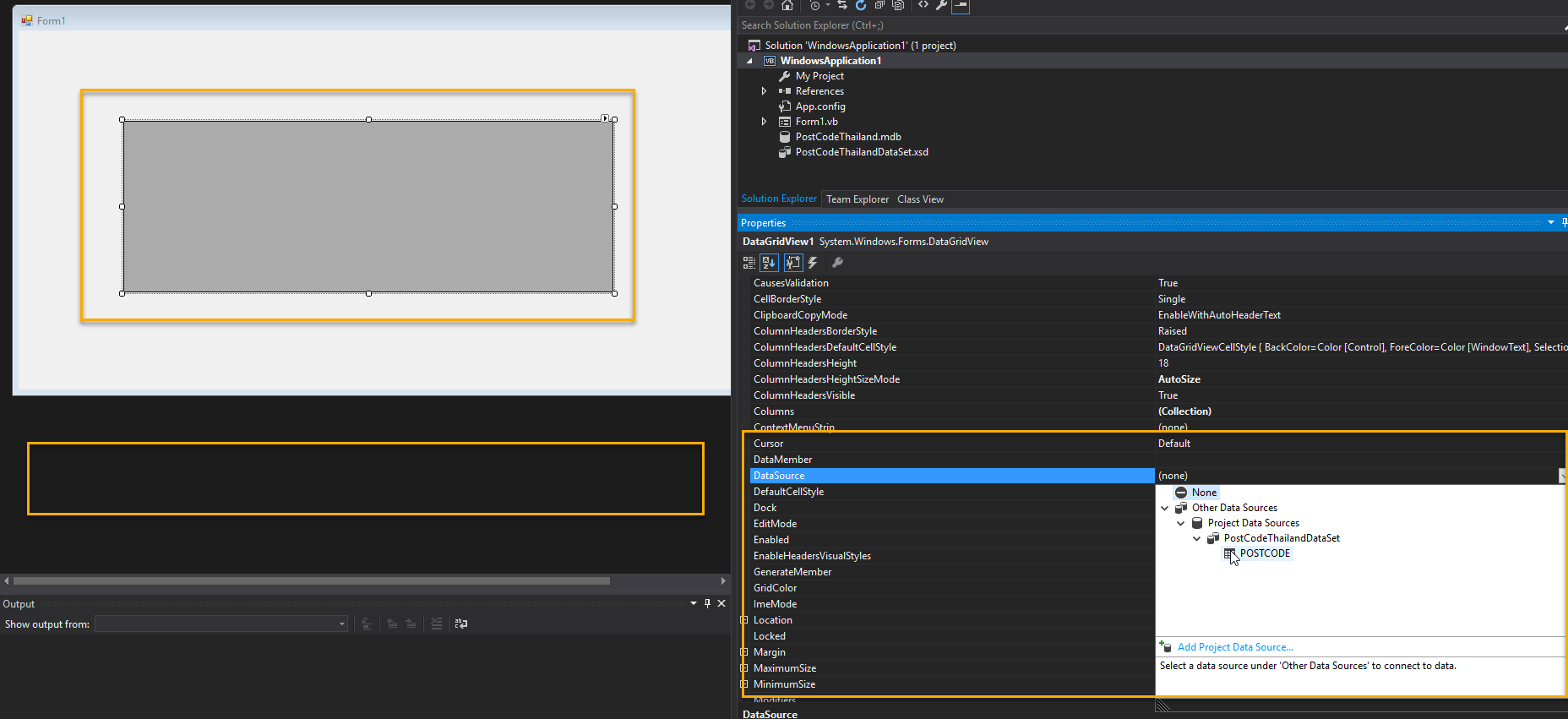Switch to the Team Explorer tab
1568x719 pixels.
click(857, 199)
